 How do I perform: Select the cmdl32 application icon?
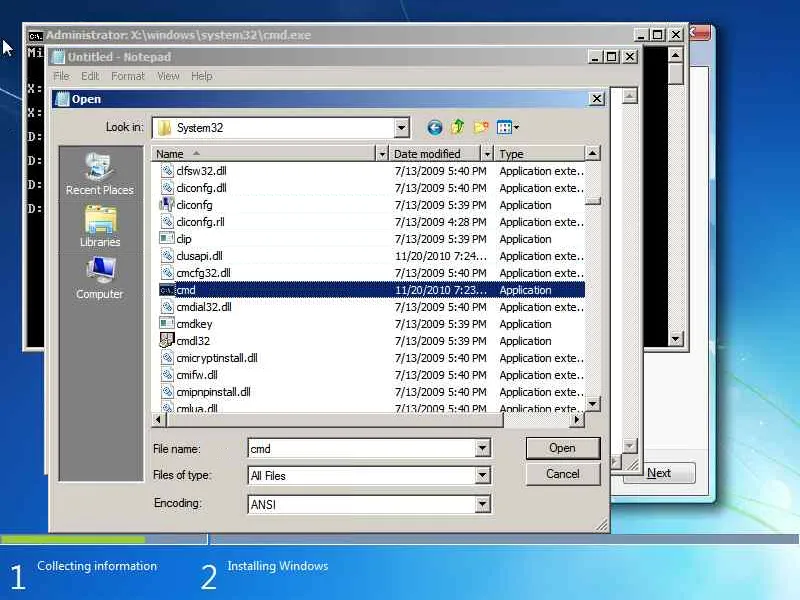click(x=166, y=340)
